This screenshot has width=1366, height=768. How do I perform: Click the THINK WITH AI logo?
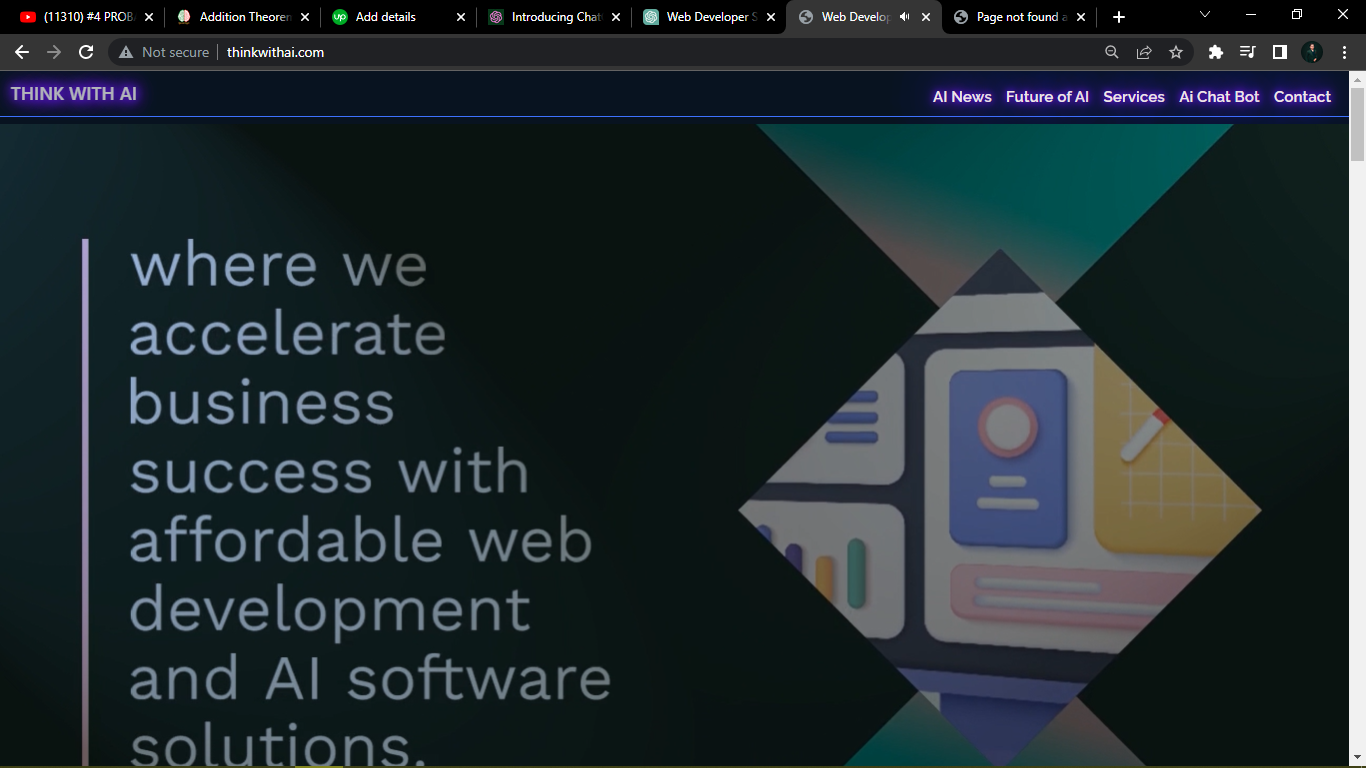tap(74, 94)
